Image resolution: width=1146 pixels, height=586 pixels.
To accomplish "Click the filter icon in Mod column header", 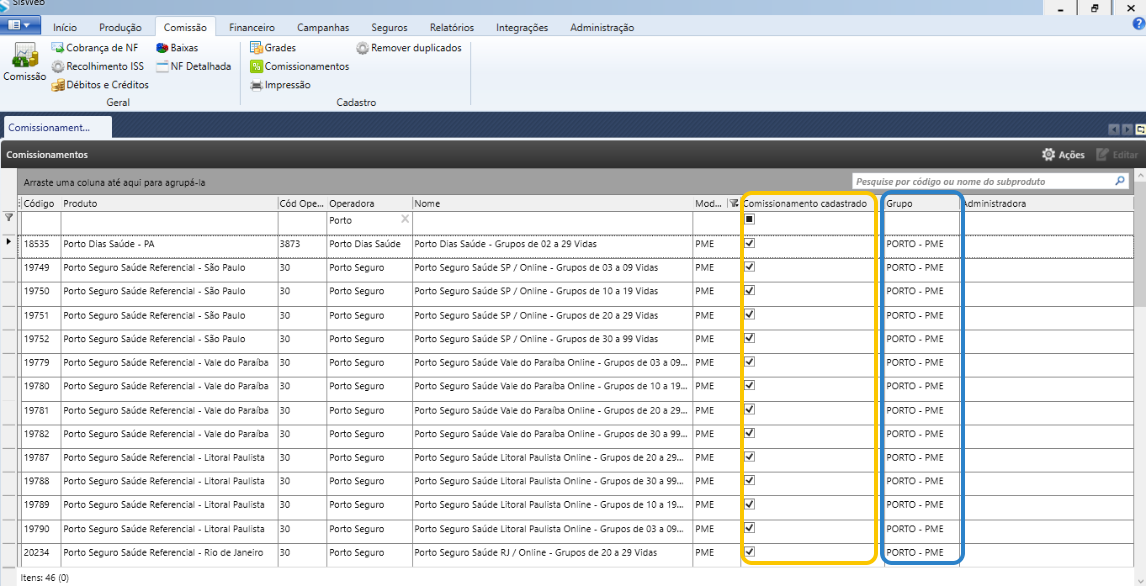I will pyautogui.click(x=733, y=204).
